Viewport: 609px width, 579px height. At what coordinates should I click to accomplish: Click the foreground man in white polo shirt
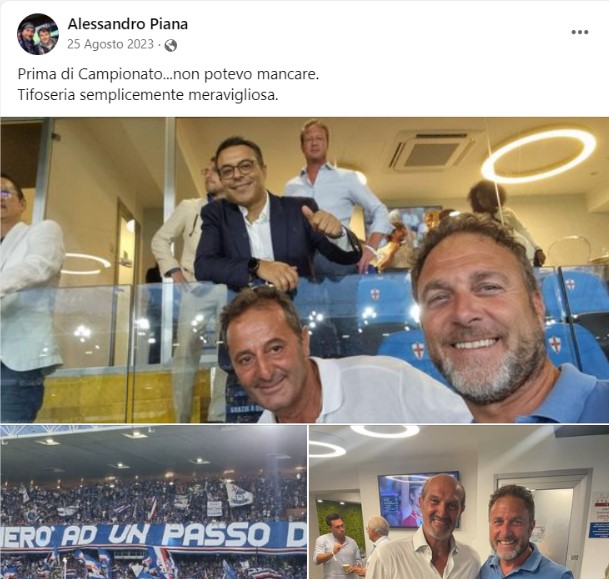click(318, 357)
